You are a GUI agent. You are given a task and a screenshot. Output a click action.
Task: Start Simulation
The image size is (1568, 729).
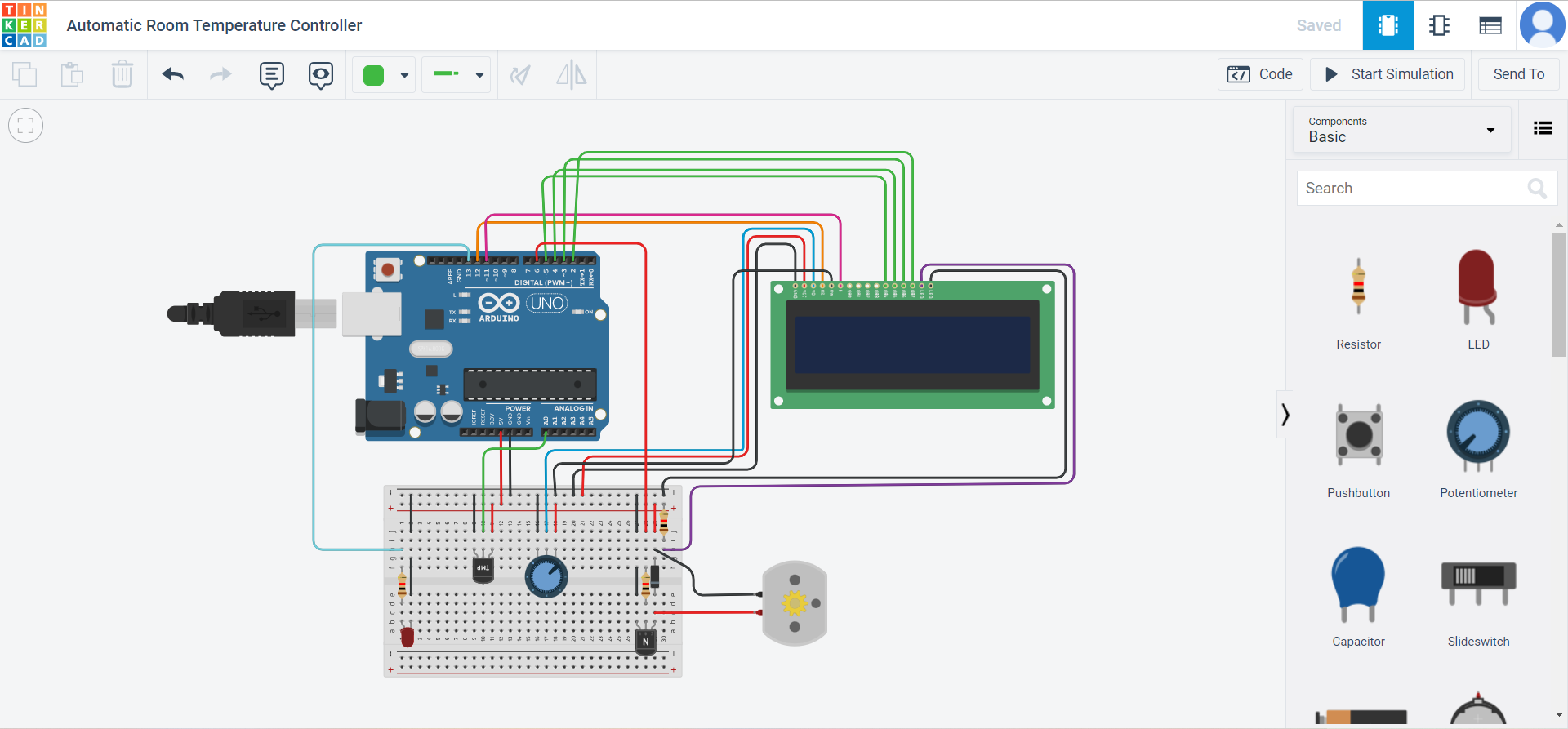pyautogui.click(x=1388, y=74)
